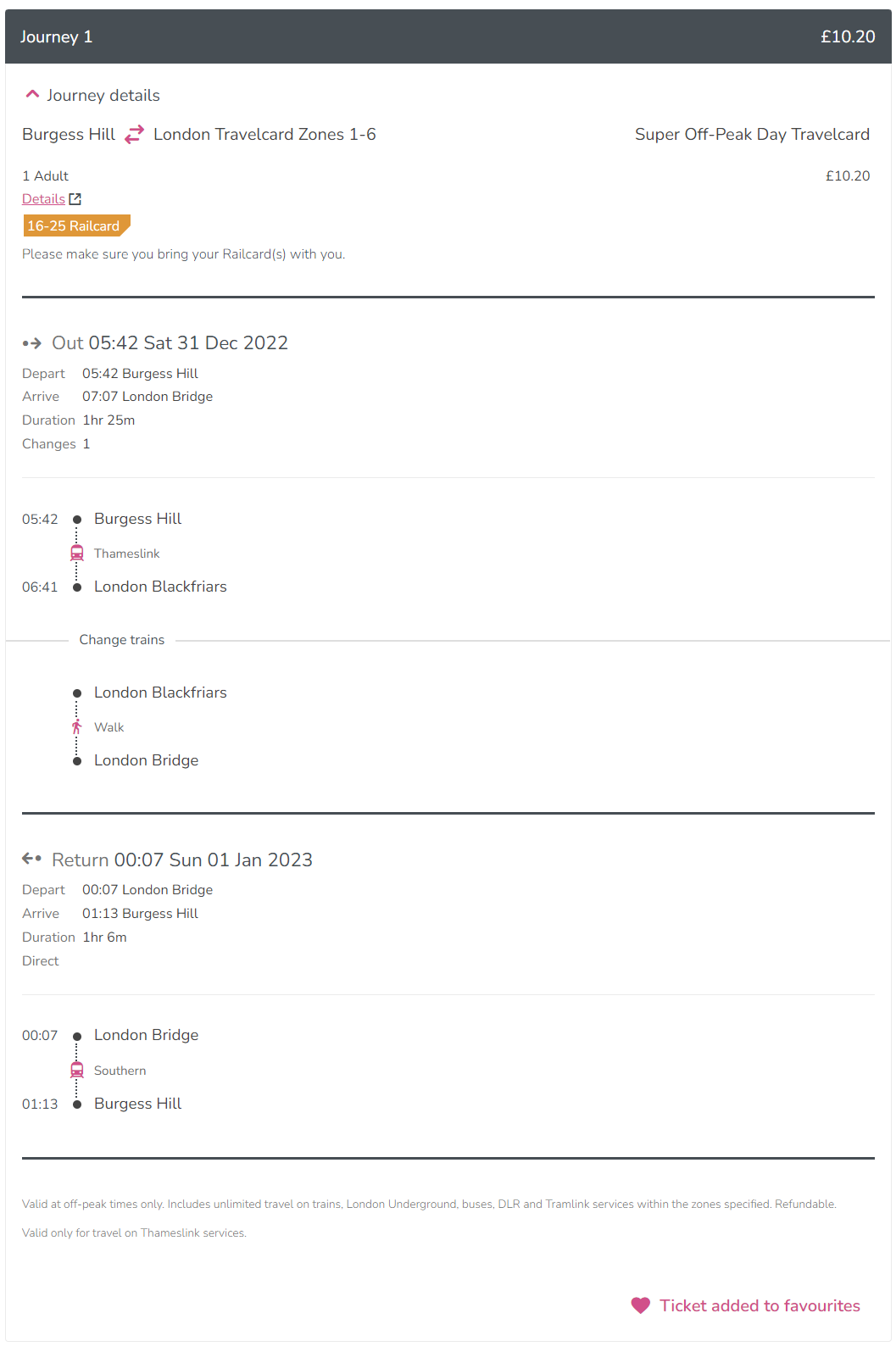Click the return-journey swap arrows icon
The image size is (896, 1352).
pyautogui.click(x=135, y=135)
